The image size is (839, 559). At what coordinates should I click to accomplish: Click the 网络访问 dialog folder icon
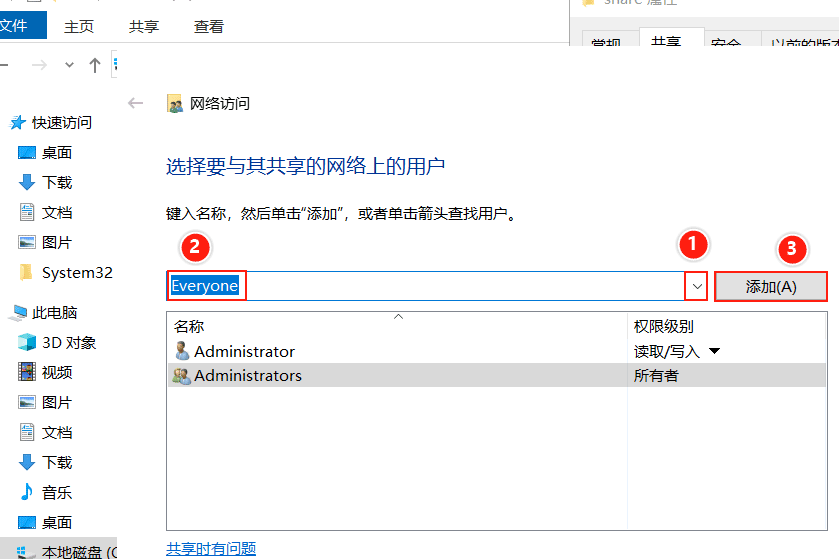174,103
